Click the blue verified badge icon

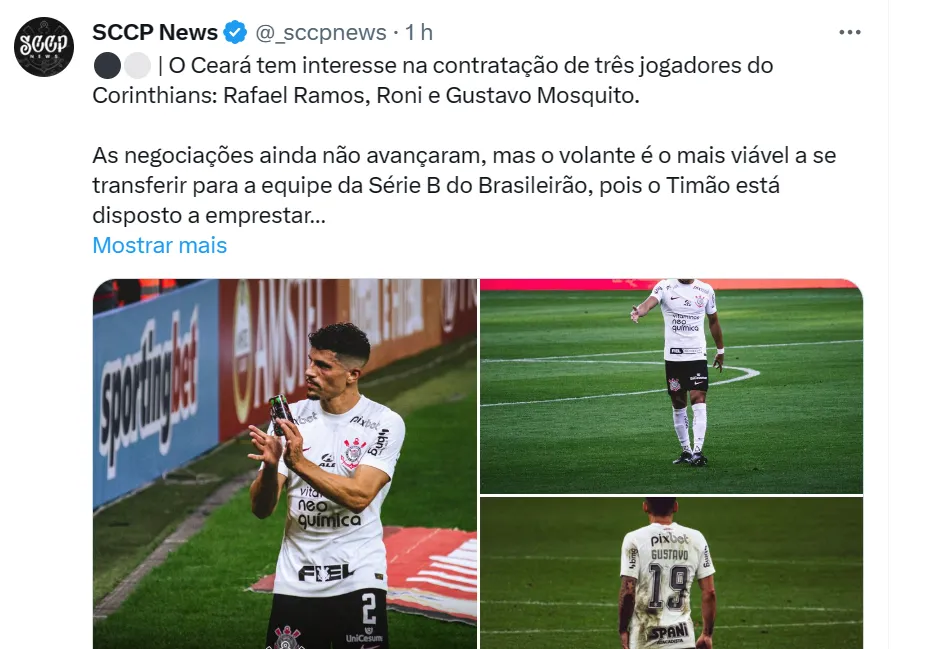point(235,32)
